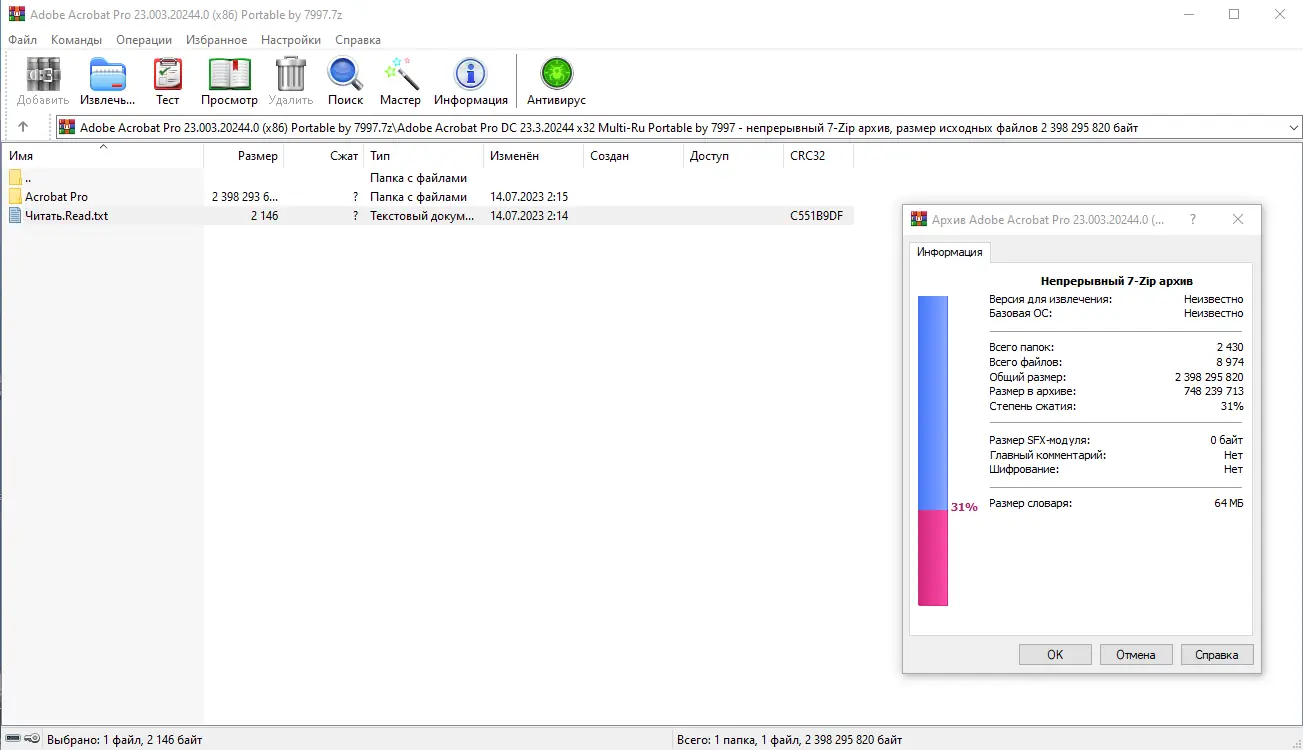Select the Информация tab in the dialog
Image resolution: width=1303 pixels, height=750 pixels.
pyautogui.click(x=950, y=252)
